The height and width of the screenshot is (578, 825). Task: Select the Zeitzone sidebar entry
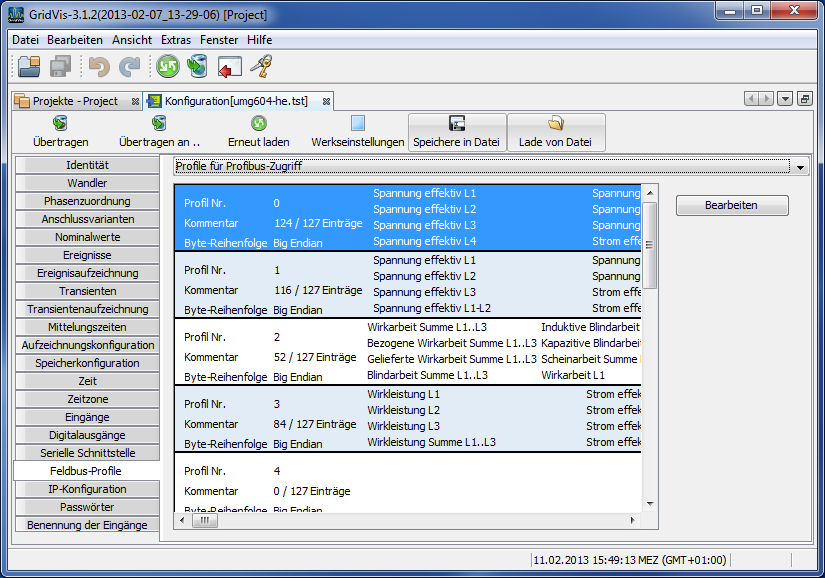pyautogui.click(x=86, y=398)
